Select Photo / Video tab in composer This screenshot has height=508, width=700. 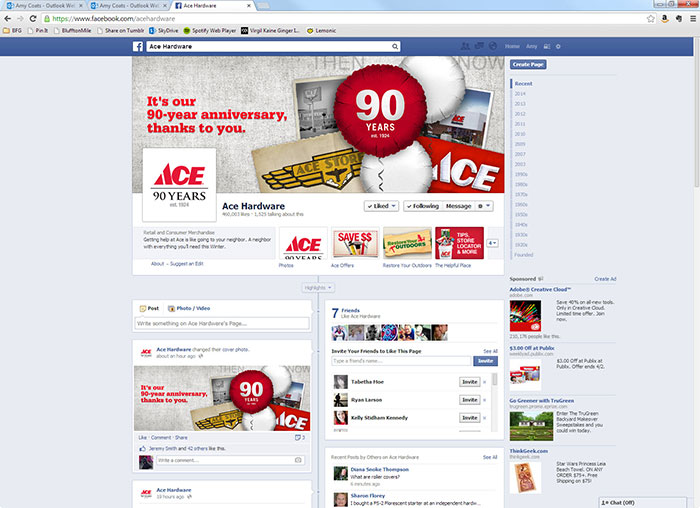[x=189, y=308]
